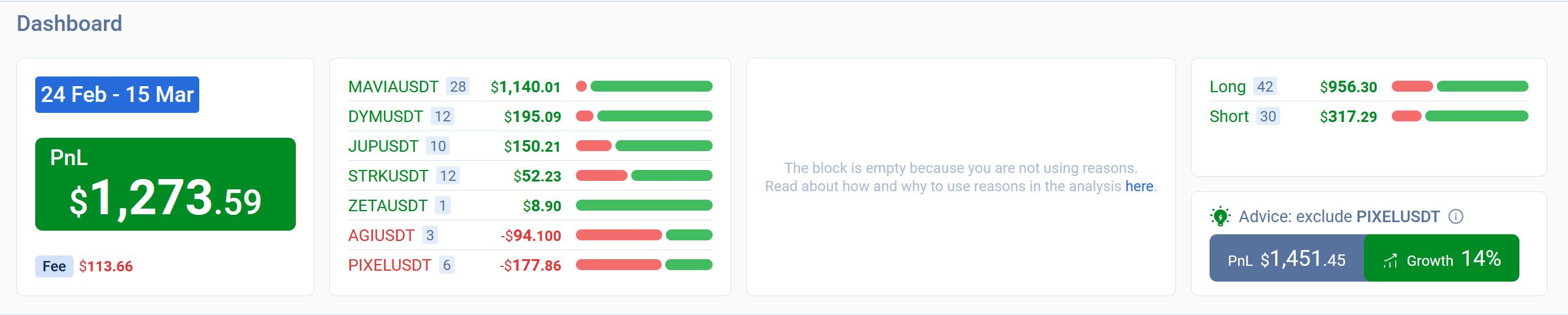The height and width of the screenshot is (315, 1568).
Task: Click the Growth 14% button
Action: click(x=1442, y=259)
